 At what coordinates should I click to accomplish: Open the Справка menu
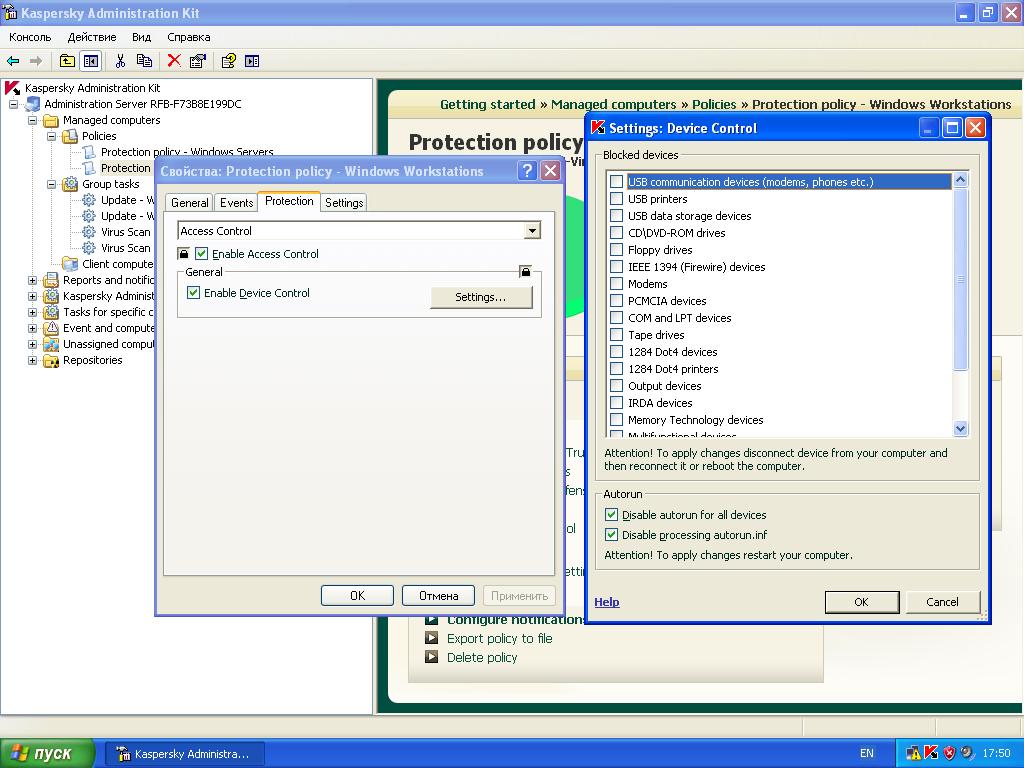tap(189, 37)
